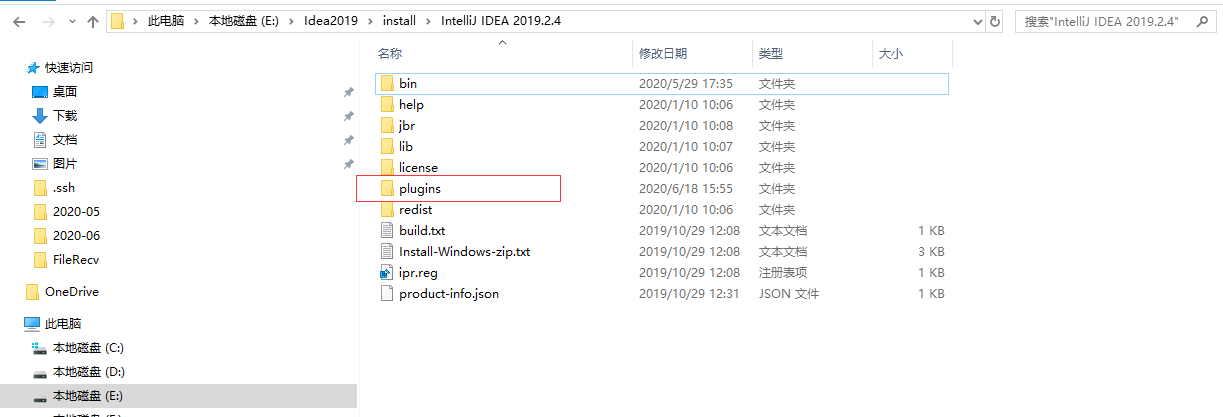Viewport: 1223px width, 417px height.
Task: Open 2020-06 folder in navigation pane
Action: coord(76,235)
